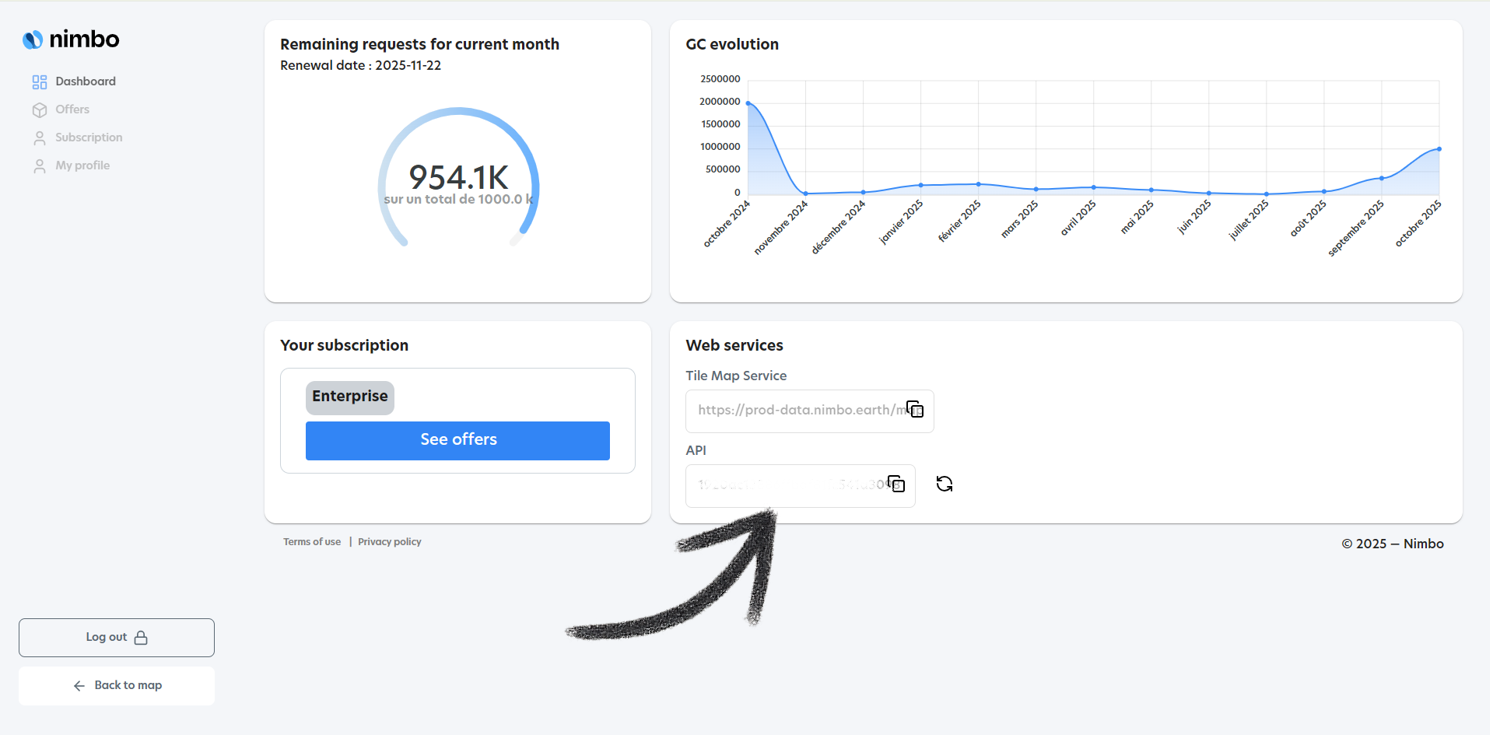Open the Dashboard menu item
Screen dimensions: 1490x736
[x=85, y=82]
